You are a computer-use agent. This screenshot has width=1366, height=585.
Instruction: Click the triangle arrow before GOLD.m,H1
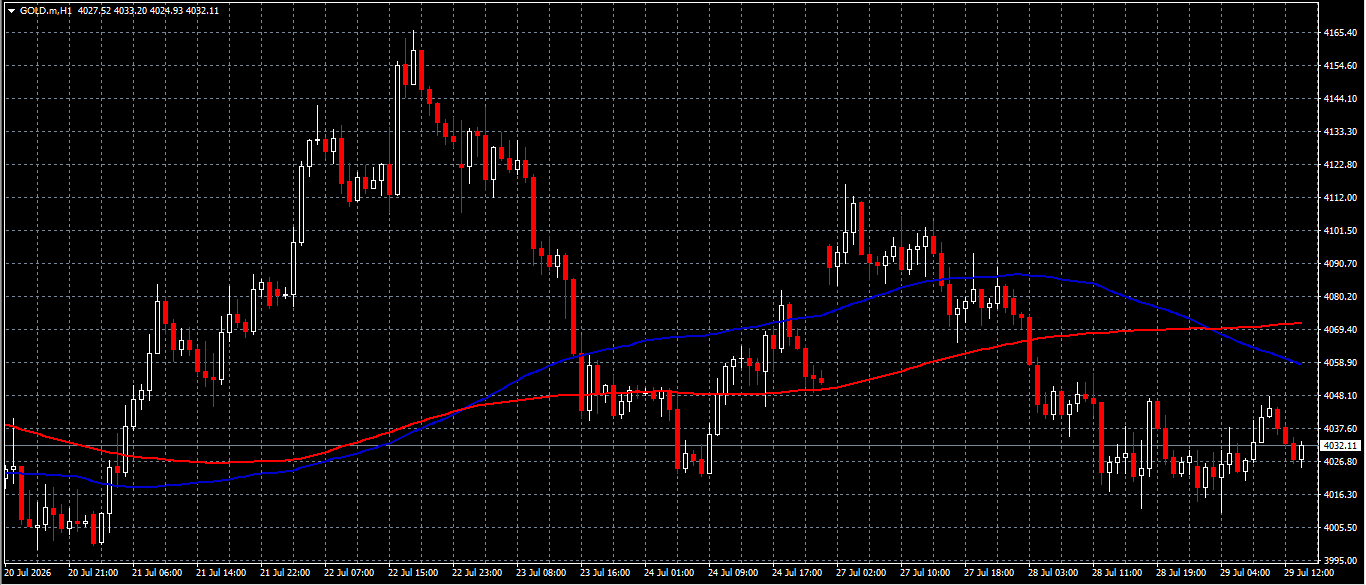(11, 10)
